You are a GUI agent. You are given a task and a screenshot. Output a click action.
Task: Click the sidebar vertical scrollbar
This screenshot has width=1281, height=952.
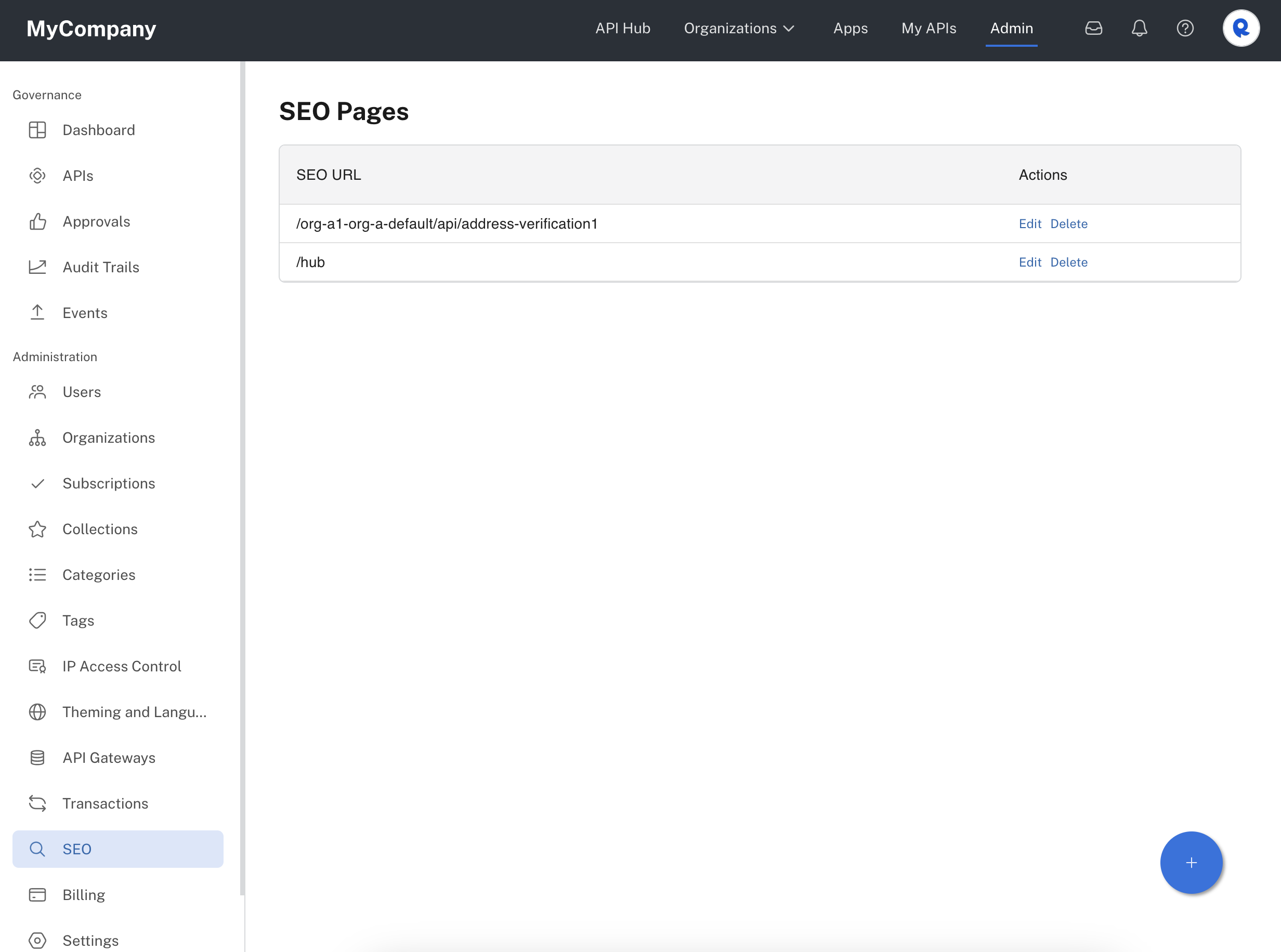tap(243, 478)
